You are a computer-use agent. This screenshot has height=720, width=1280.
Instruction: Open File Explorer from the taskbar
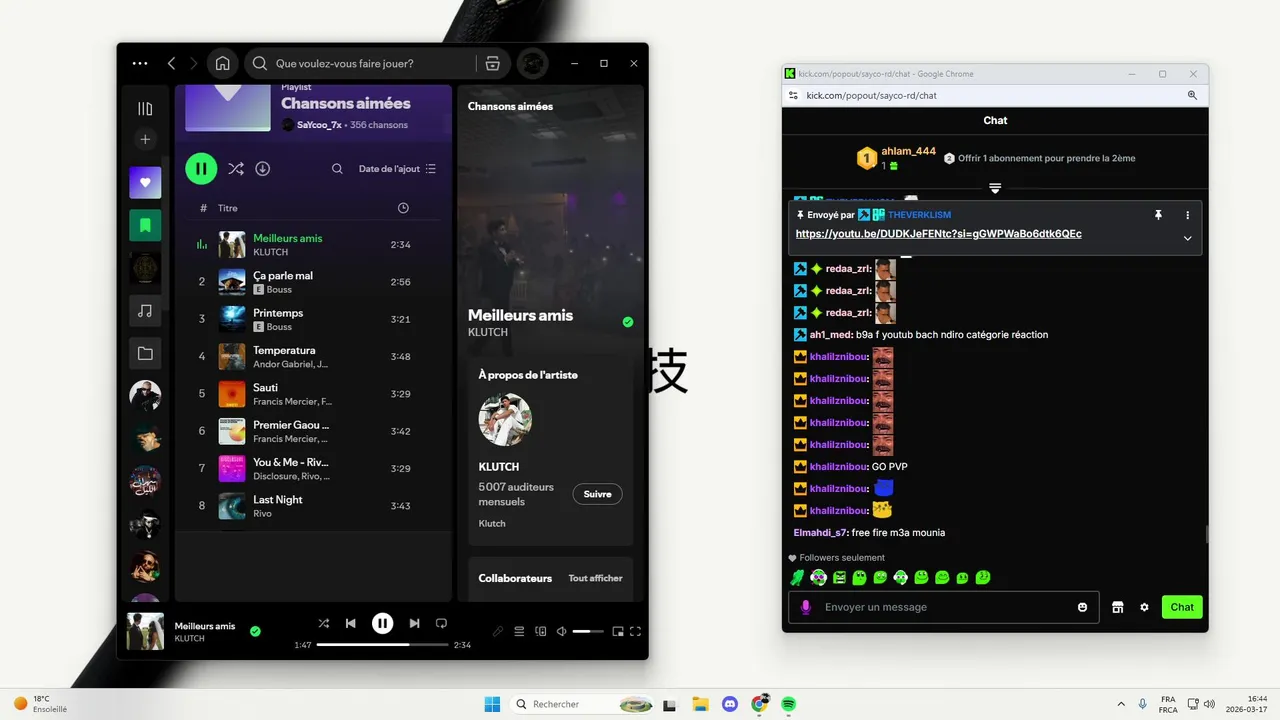[700, 704]
